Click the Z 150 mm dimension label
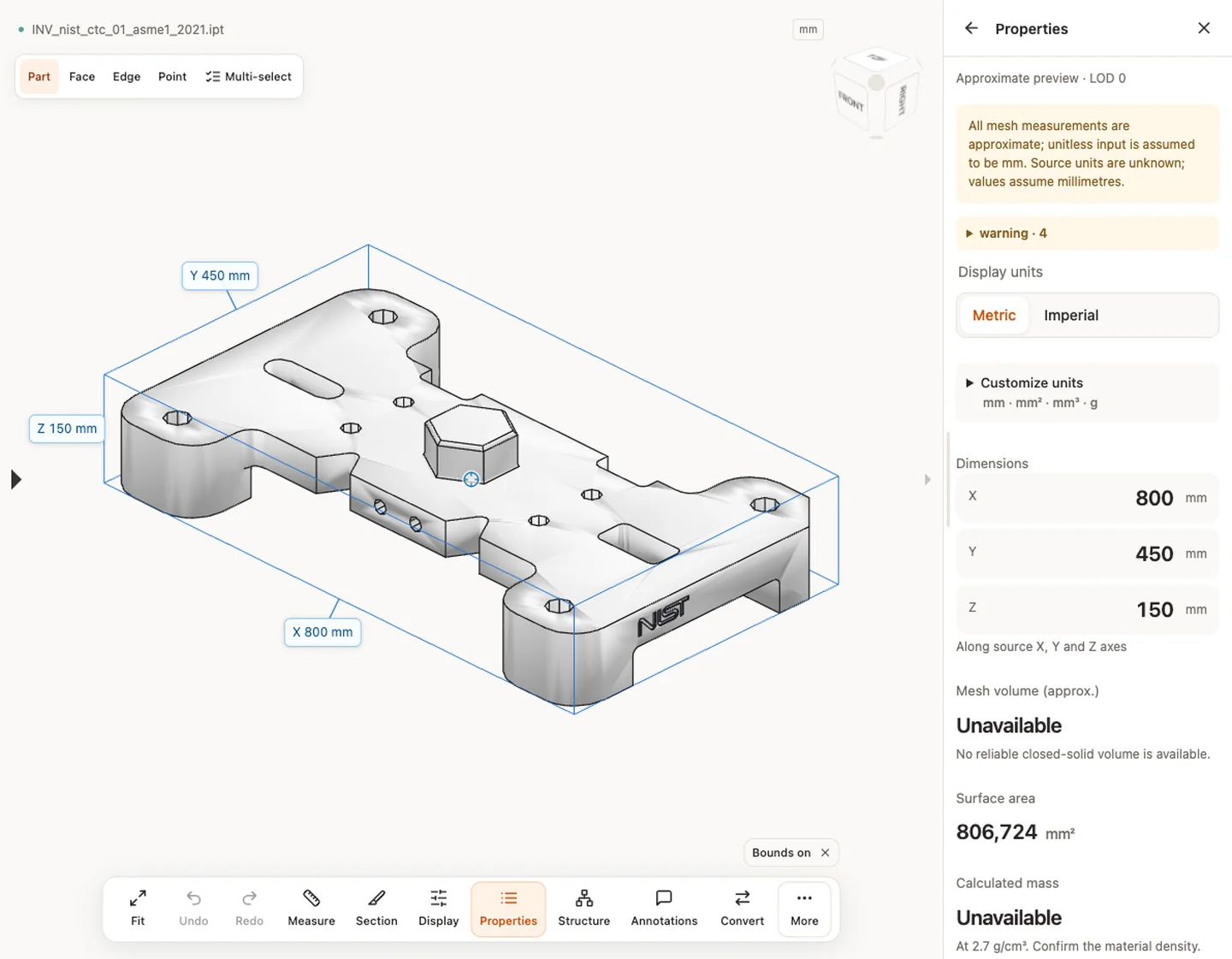 (67, 429)
